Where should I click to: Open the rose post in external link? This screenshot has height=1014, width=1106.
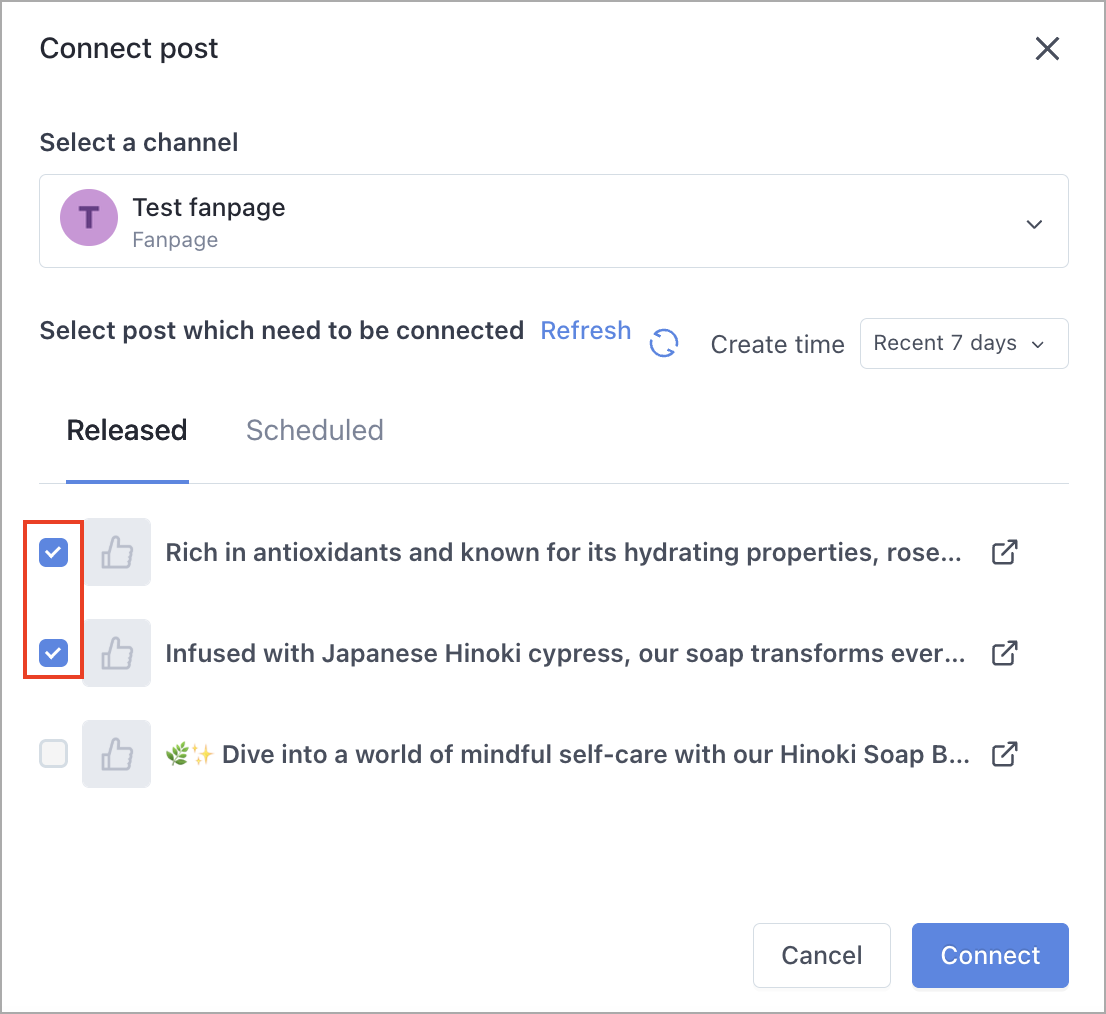[x=1004, y=552]
